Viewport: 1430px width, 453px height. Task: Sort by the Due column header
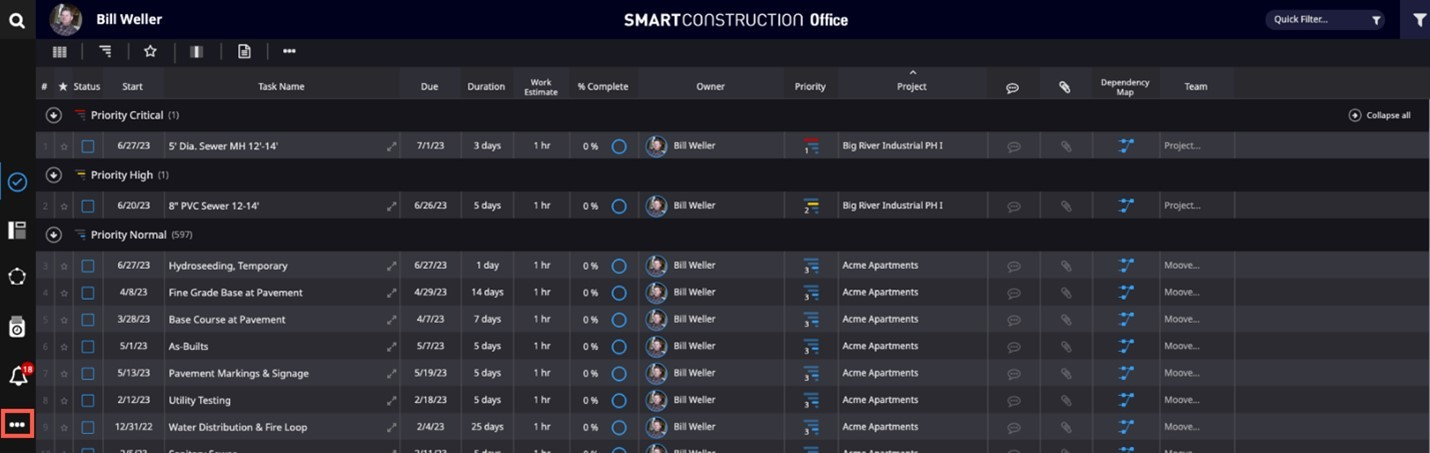(429, 87)
